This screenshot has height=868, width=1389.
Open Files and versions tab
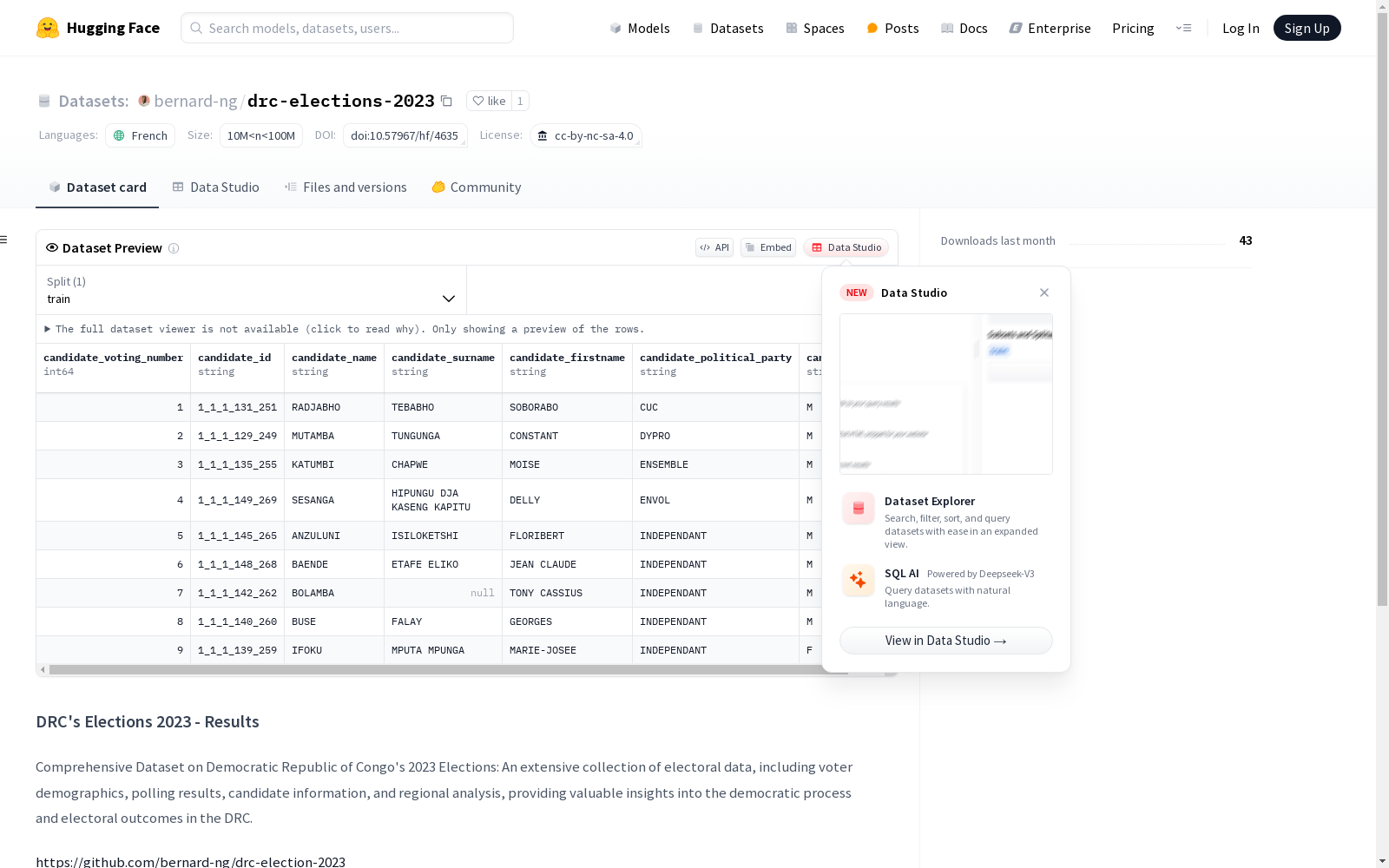coord(346,187)
